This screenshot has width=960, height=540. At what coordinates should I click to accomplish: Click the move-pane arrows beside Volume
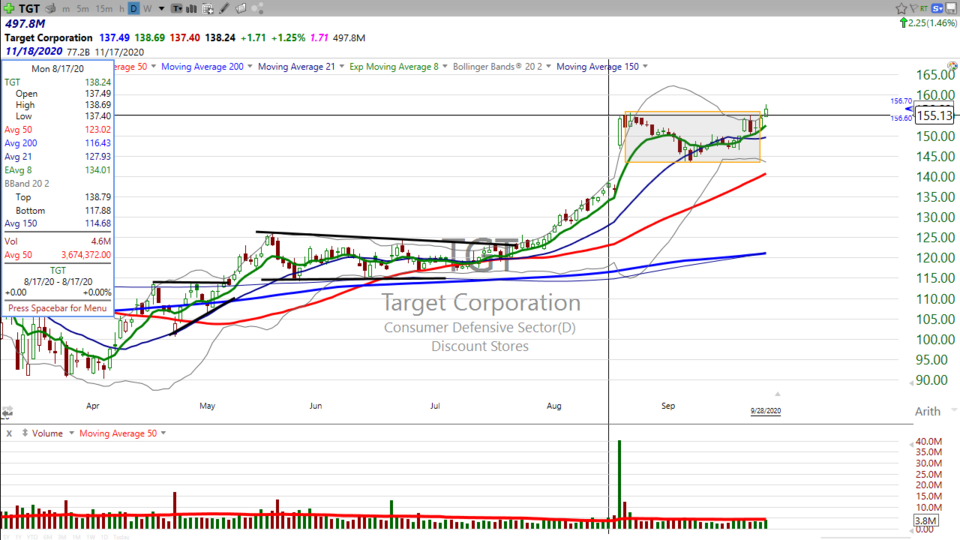[25, 433]
